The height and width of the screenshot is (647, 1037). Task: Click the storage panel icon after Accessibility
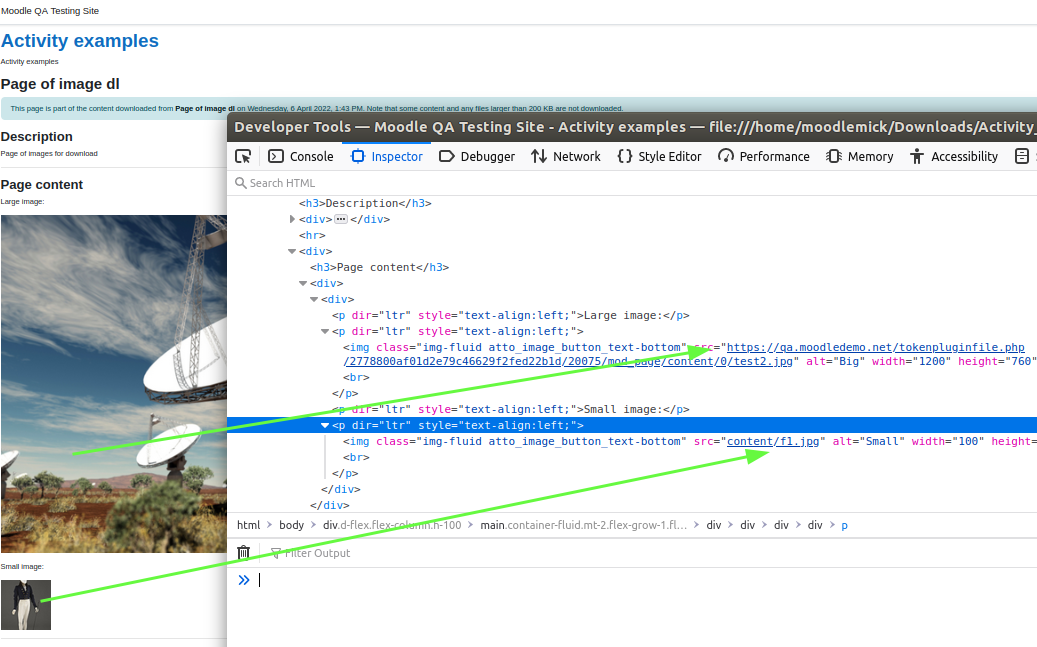(x=1022, y=157)
